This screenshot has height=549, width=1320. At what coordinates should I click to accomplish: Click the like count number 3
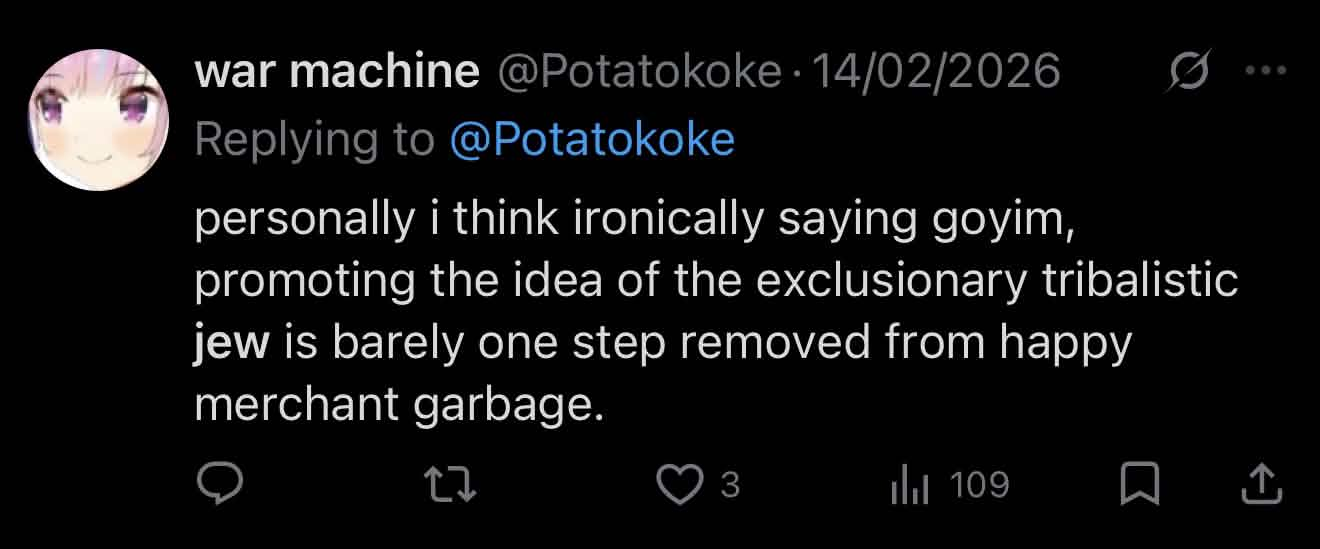coord(730,486)
